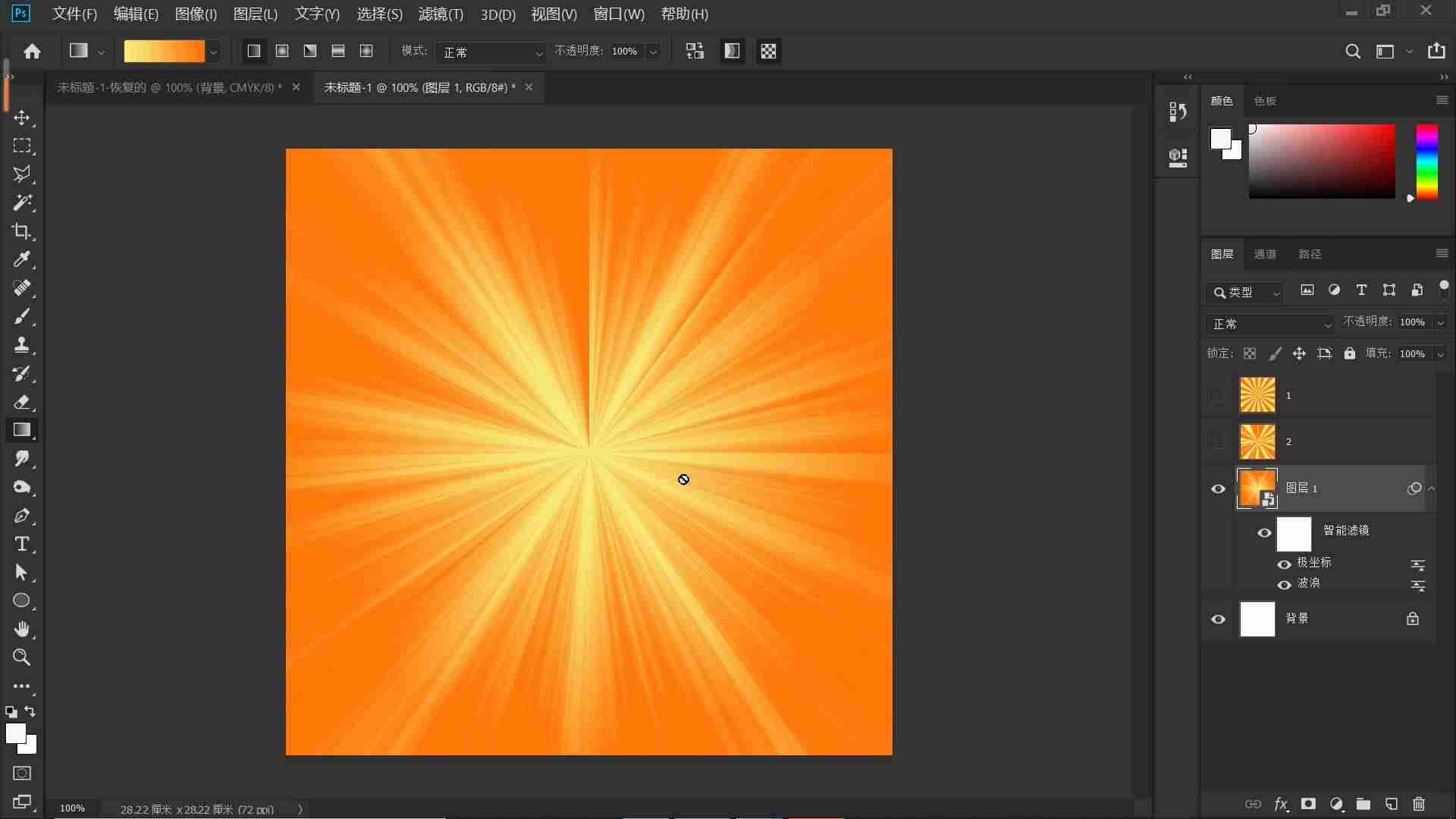
Task: Select the Polygonal Lasso tool
Action: pos(22,174)
